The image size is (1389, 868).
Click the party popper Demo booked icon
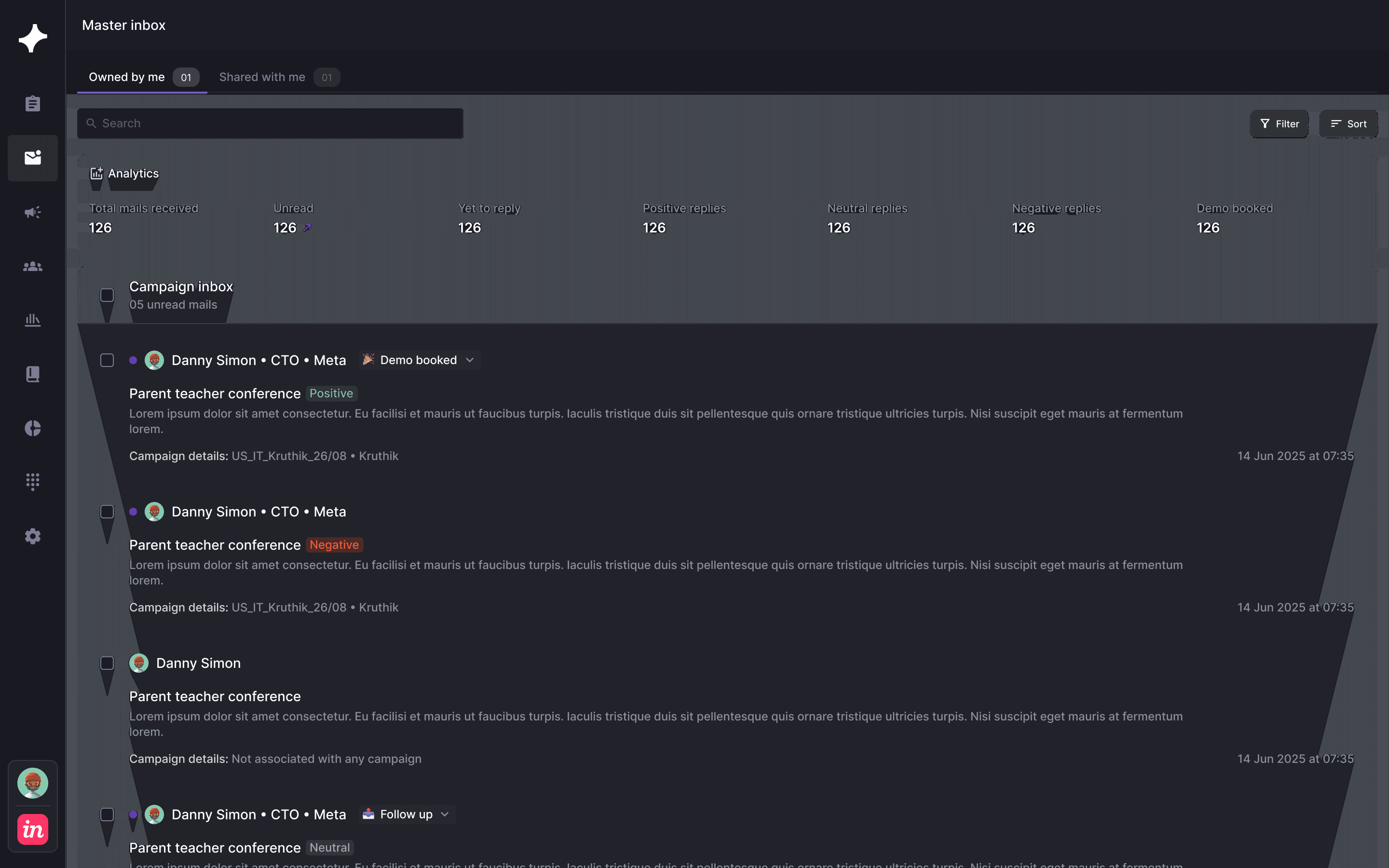point(368,360)
